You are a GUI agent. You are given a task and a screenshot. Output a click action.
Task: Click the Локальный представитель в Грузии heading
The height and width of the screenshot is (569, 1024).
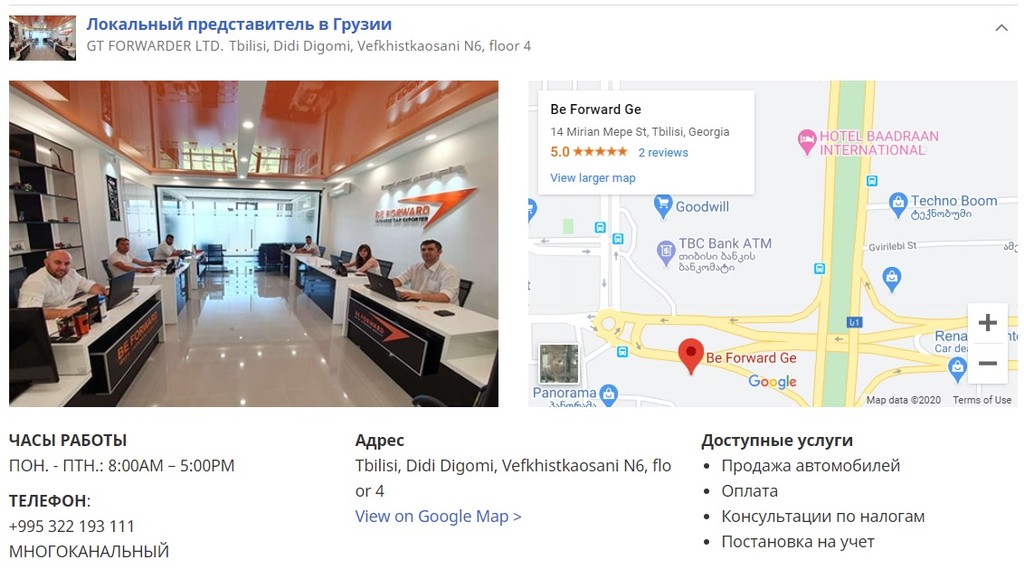239,24
